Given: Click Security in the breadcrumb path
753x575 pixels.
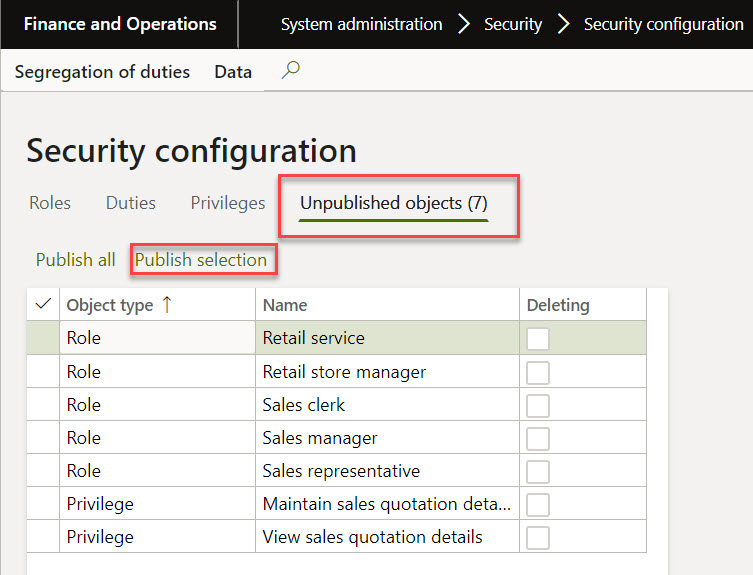Looking at the screenshot, I should 513,24.
